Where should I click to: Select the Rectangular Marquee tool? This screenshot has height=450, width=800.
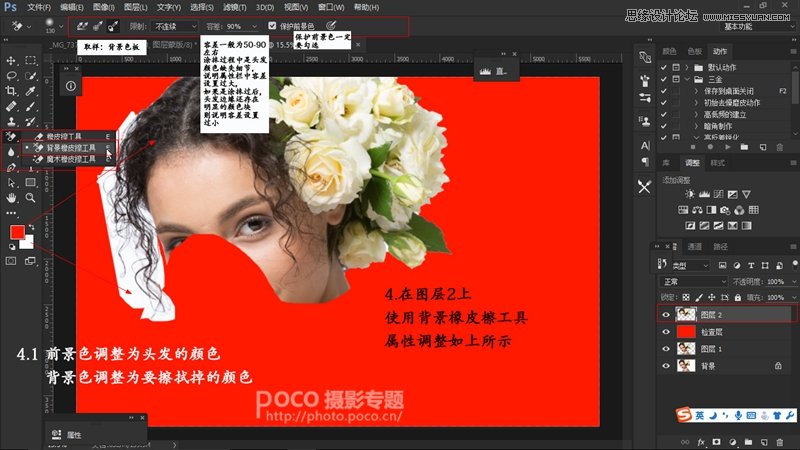pos(31,61)
